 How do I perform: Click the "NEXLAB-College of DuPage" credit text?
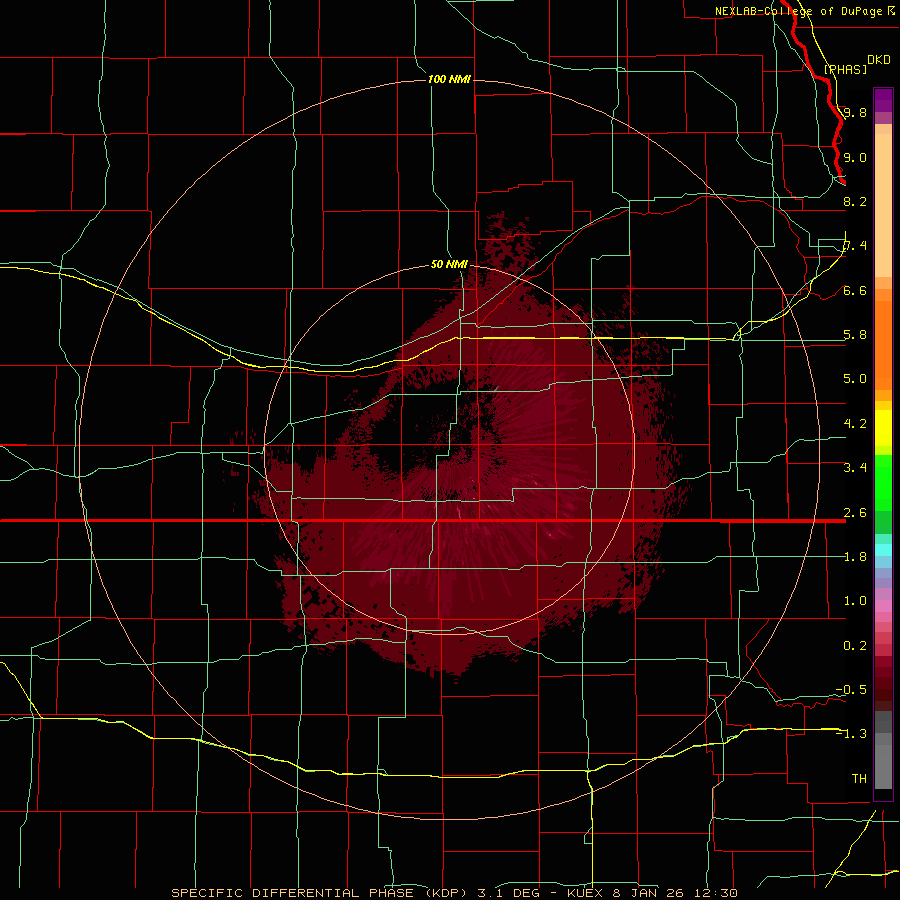[x=800, y=11]
